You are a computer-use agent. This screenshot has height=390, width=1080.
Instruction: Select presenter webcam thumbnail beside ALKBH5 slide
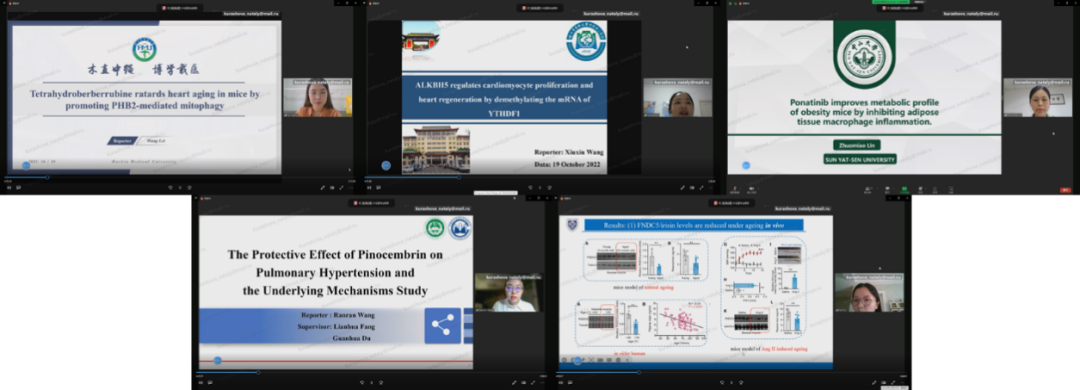click(678, 97)
